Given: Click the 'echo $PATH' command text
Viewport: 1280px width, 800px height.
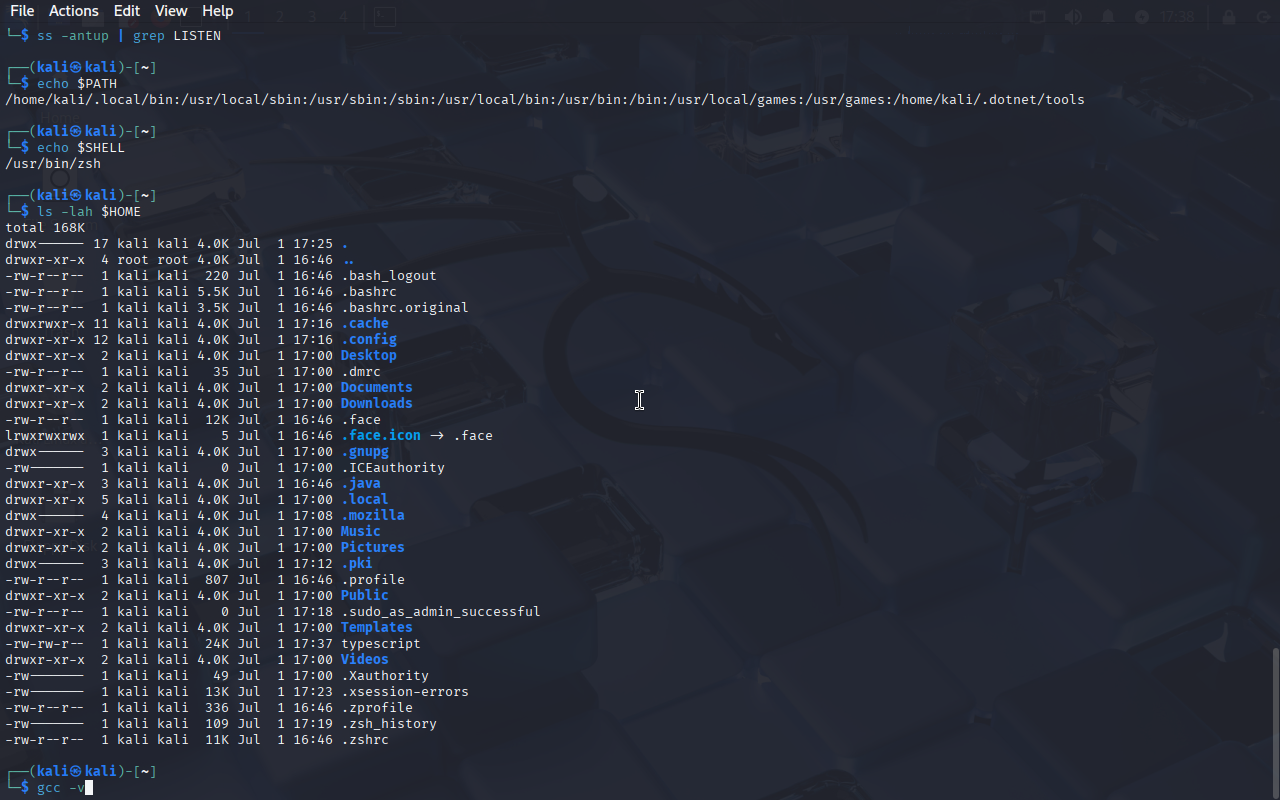Looking at the screenshot, I should pos(77,84).
